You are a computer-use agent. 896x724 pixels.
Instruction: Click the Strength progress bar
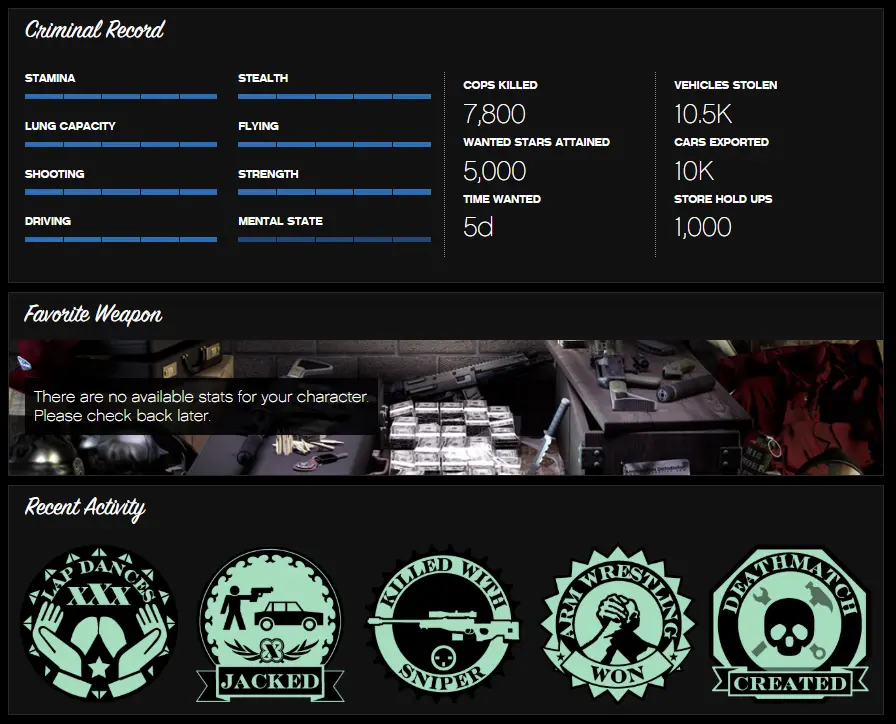click(334, 192)
